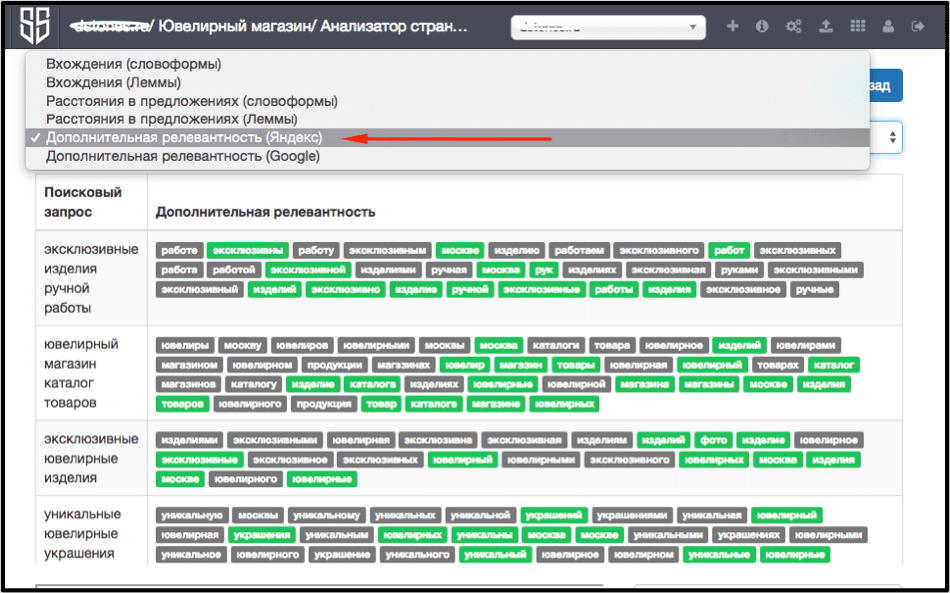
Task: Select "Вхождения (словоформы)" option
Action: tap(133, 64)
